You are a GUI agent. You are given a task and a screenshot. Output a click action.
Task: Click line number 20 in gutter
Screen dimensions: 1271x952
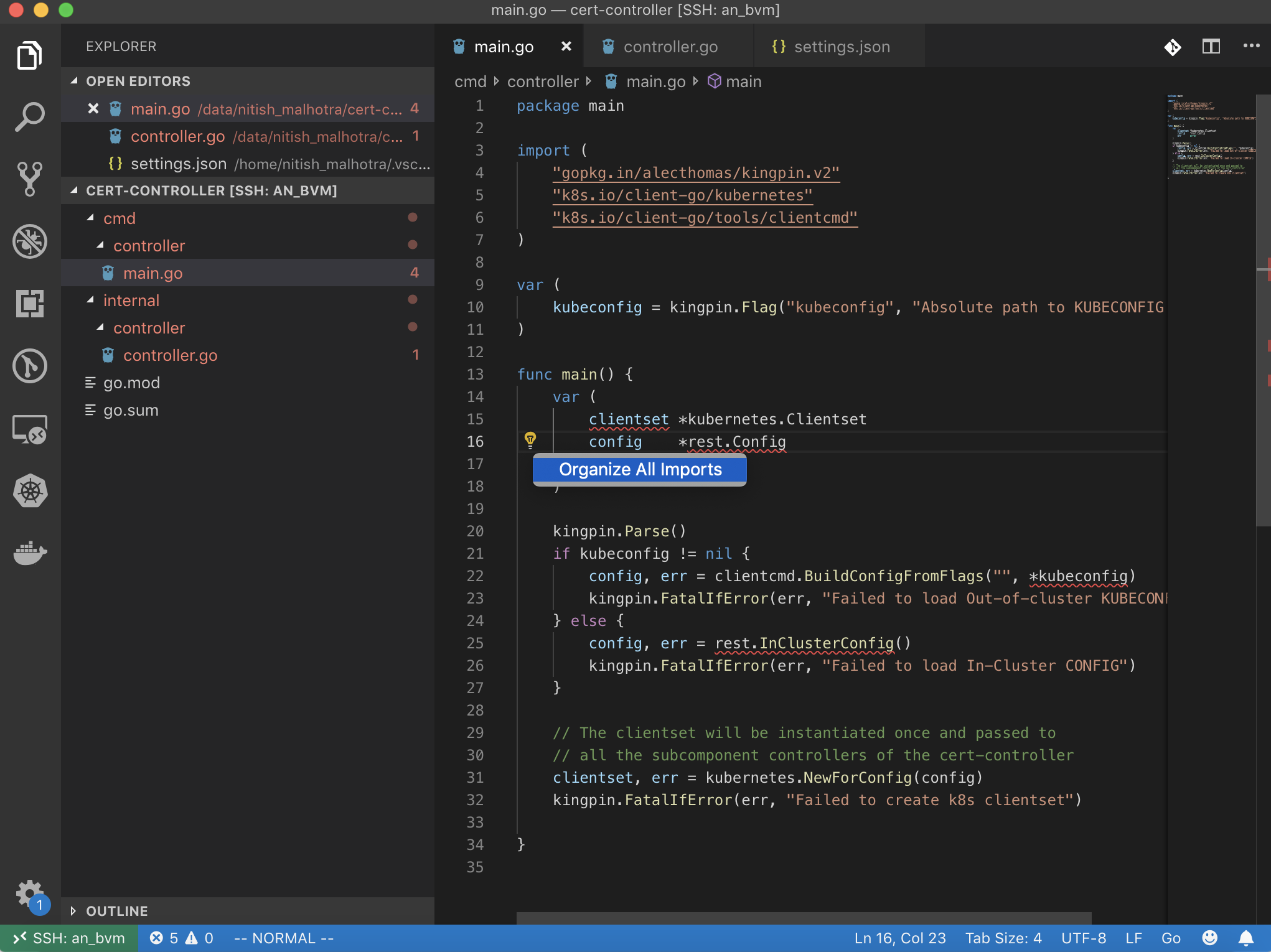point(474,531)
